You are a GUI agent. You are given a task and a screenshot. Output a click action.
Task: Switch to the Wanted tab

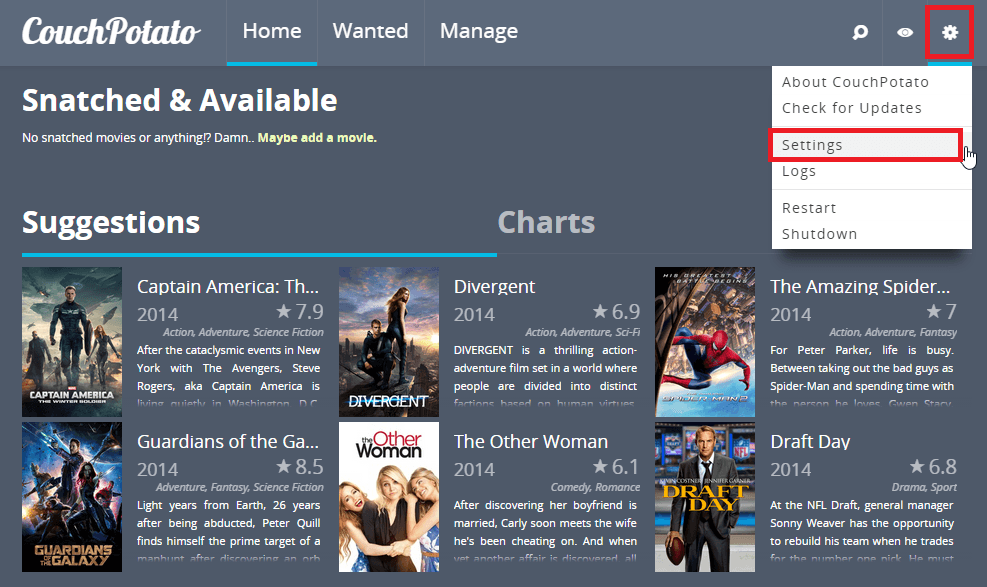point(370,32)
